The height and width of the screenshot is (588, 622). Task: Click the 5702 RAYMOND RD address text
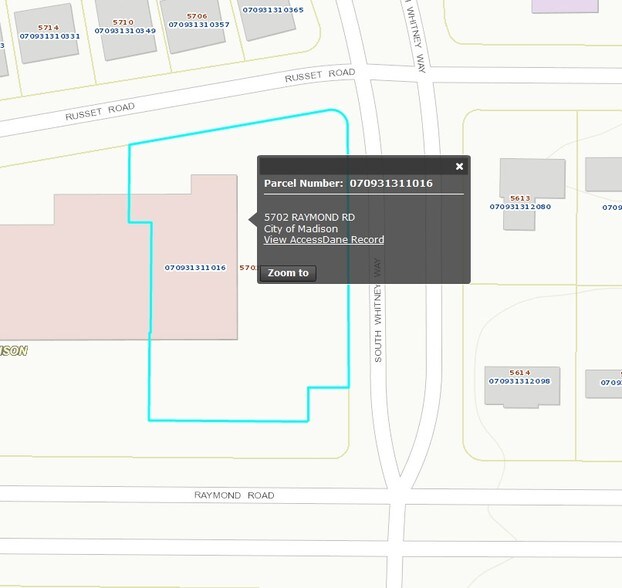coord(309,217)
